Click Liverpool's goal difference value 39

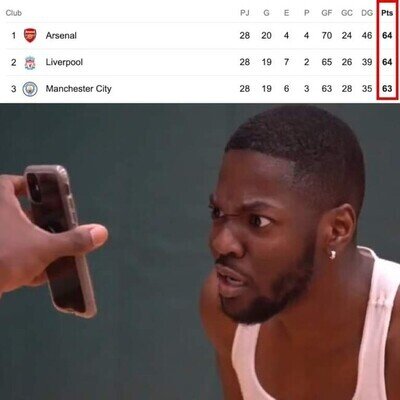pos(367,62)
